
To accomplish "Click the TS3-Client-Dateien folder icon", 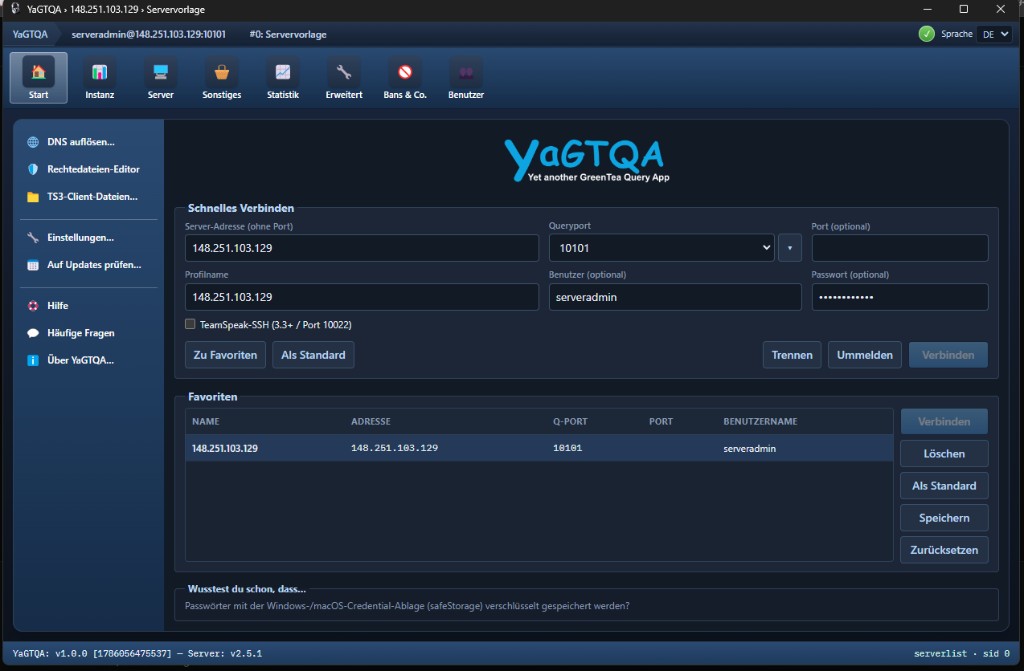I will coord(33,197).
